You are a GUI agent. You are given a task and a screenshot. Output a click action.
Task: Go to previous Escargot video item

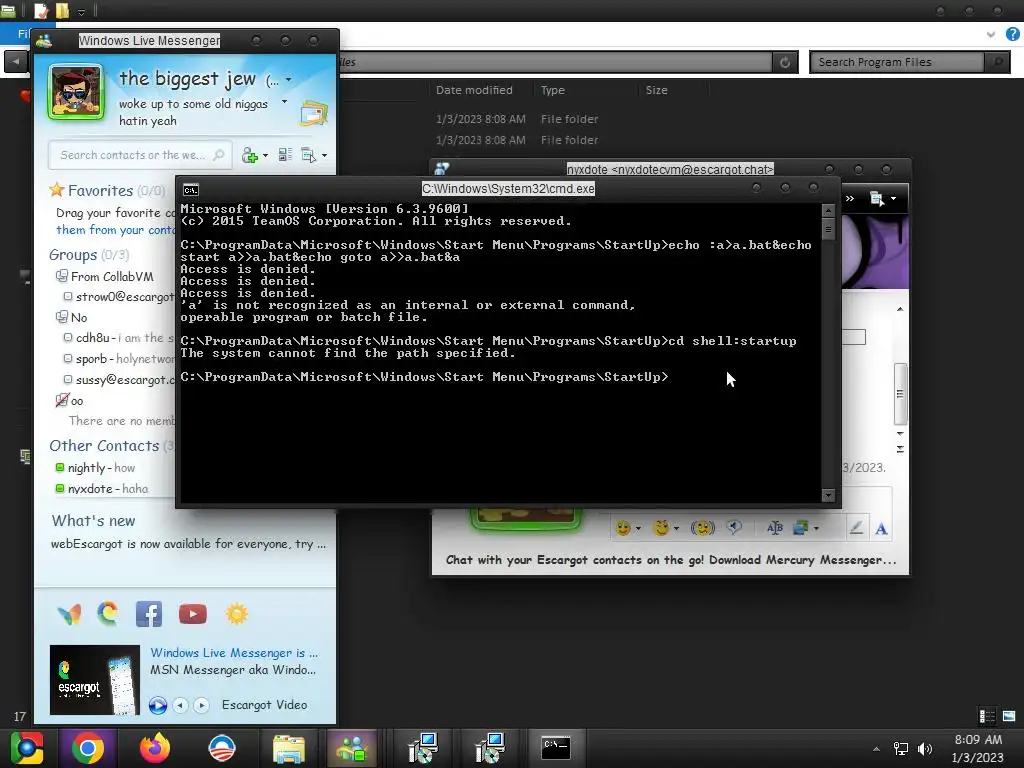[181, 705]
